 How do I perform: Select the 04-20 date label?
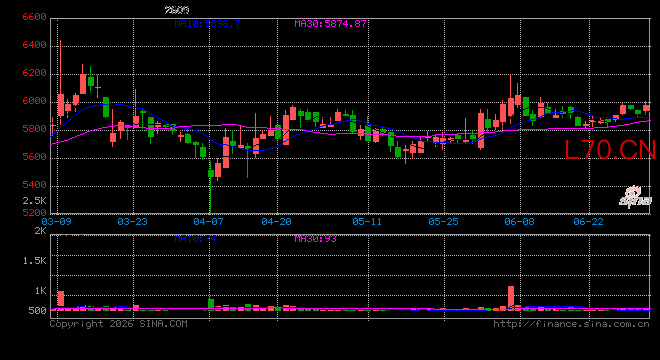click(x=276, y=221)
